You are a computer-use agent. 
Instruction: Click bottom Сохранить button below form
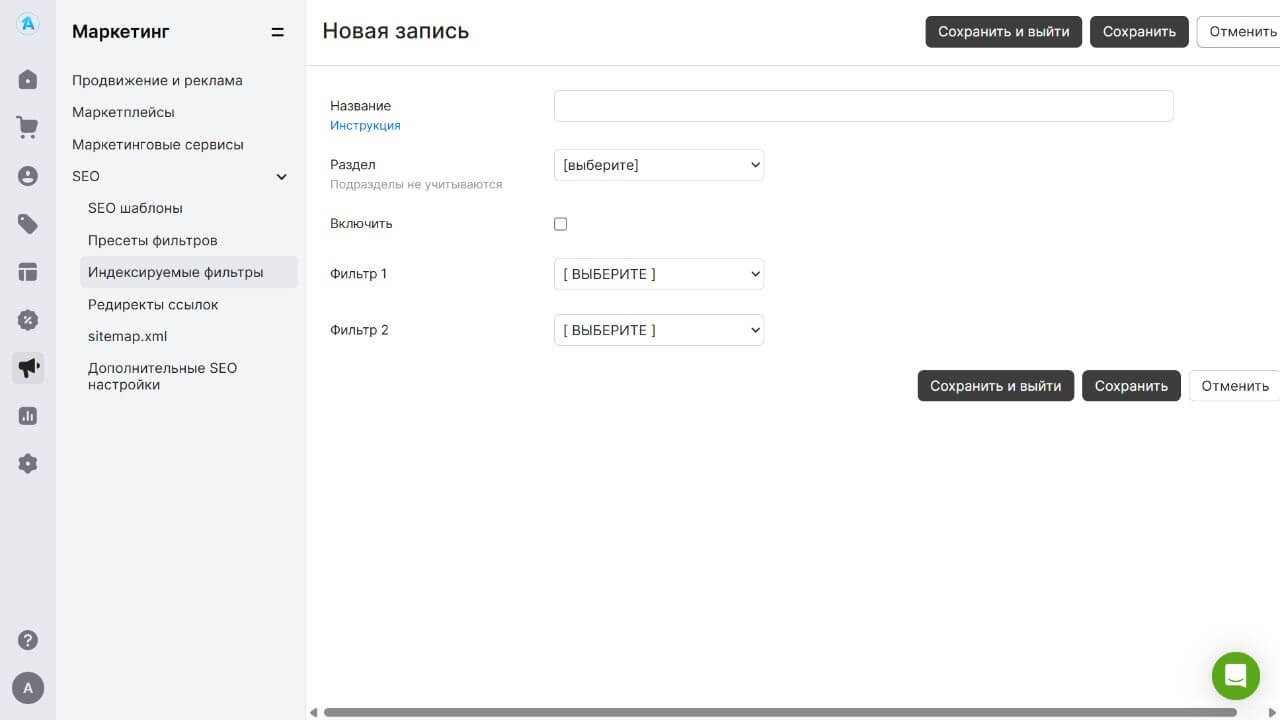(x=1131, y=386)
